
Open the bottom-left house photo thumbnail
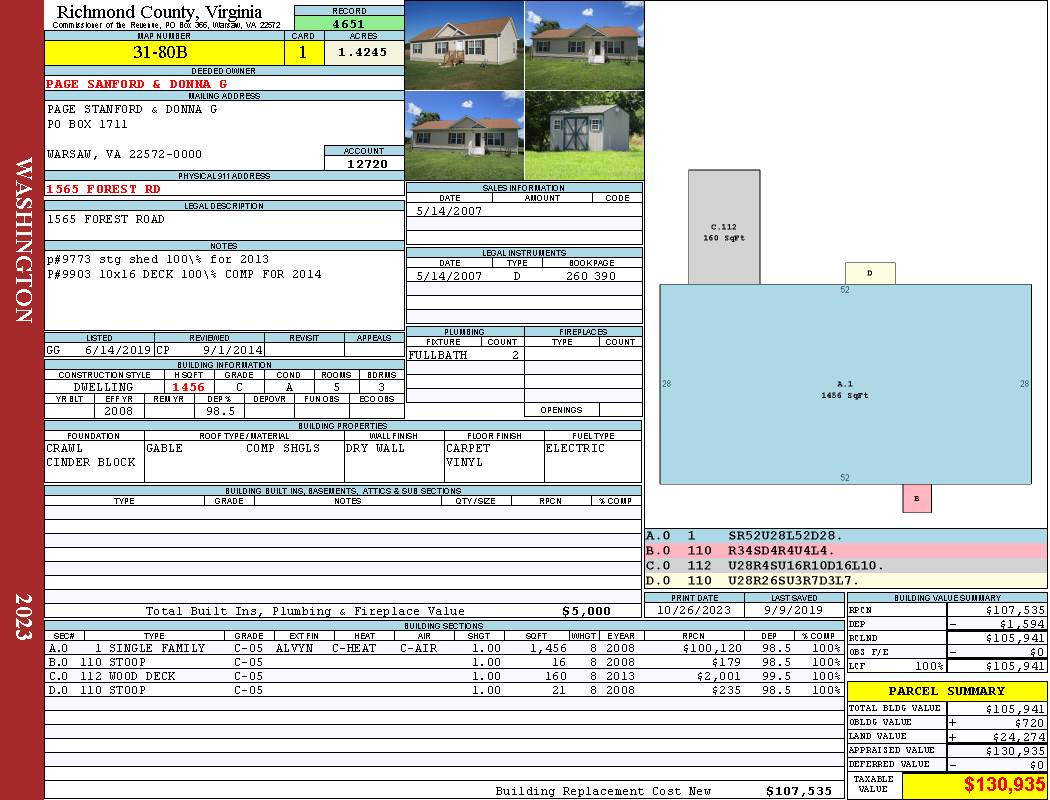(x=465, y=136)
